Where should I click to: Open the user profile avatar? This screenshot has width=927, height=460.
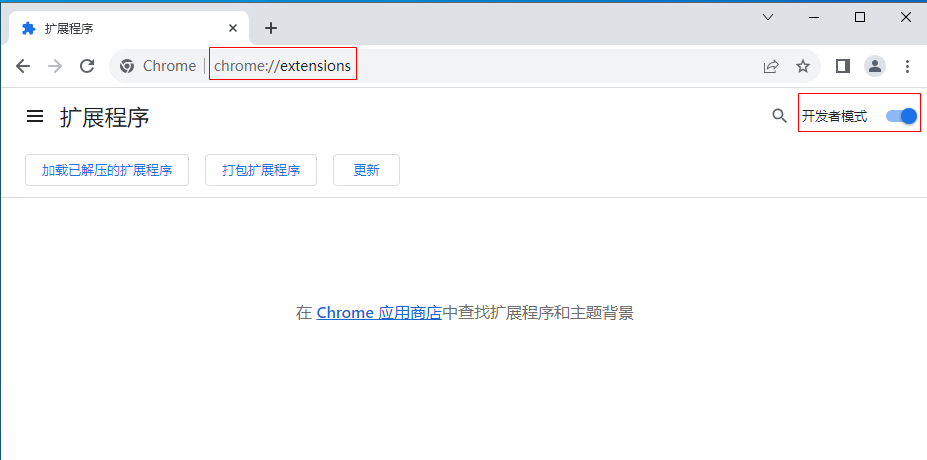[875, 66]
